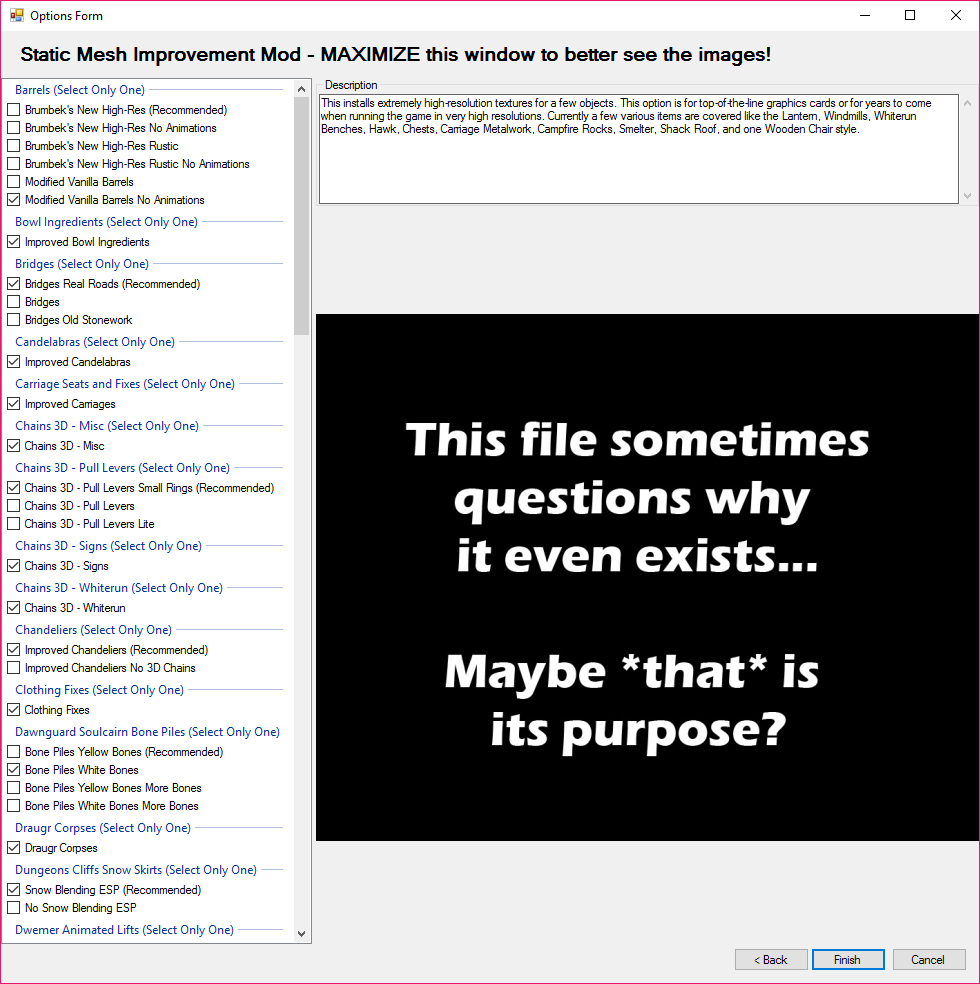Screen dimensions: 980x984
Task: Click the Chains 3D - Whiterun (Select Only One) heading
Action: click(x=119, y=588)
